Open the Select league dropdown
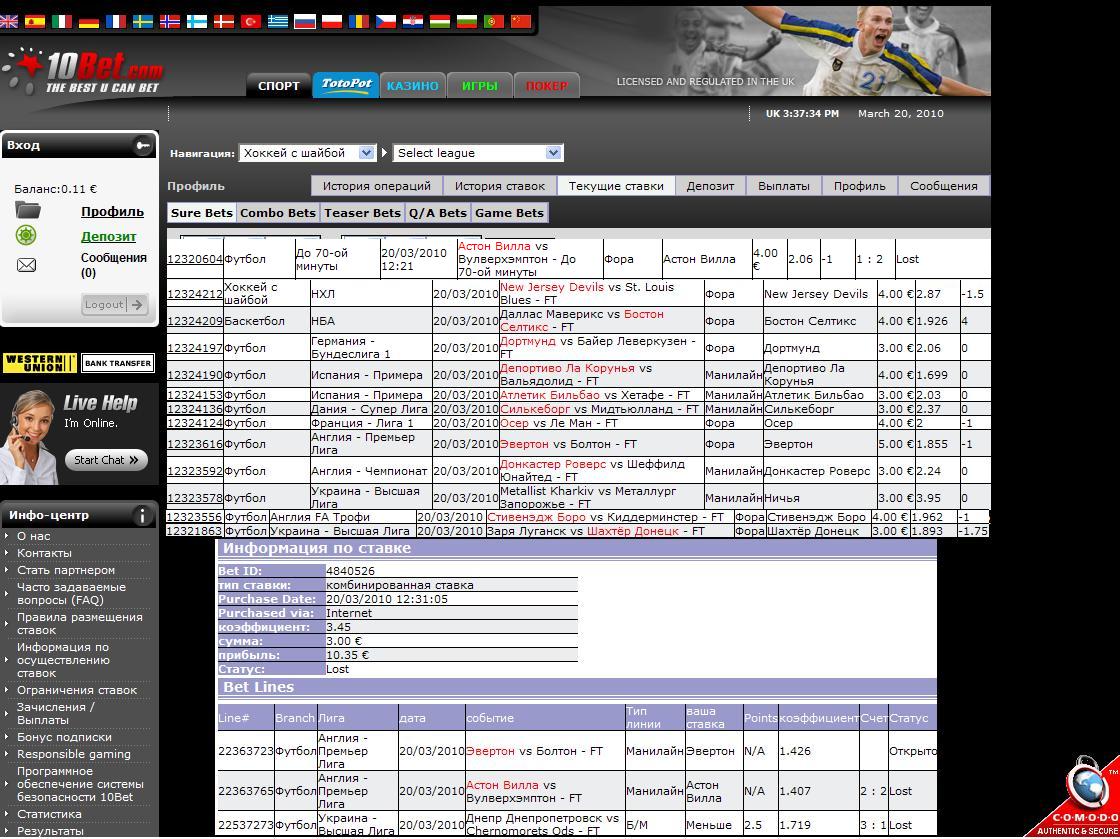The height and width of the screenshot is (839, 1120). pos(478,153)
